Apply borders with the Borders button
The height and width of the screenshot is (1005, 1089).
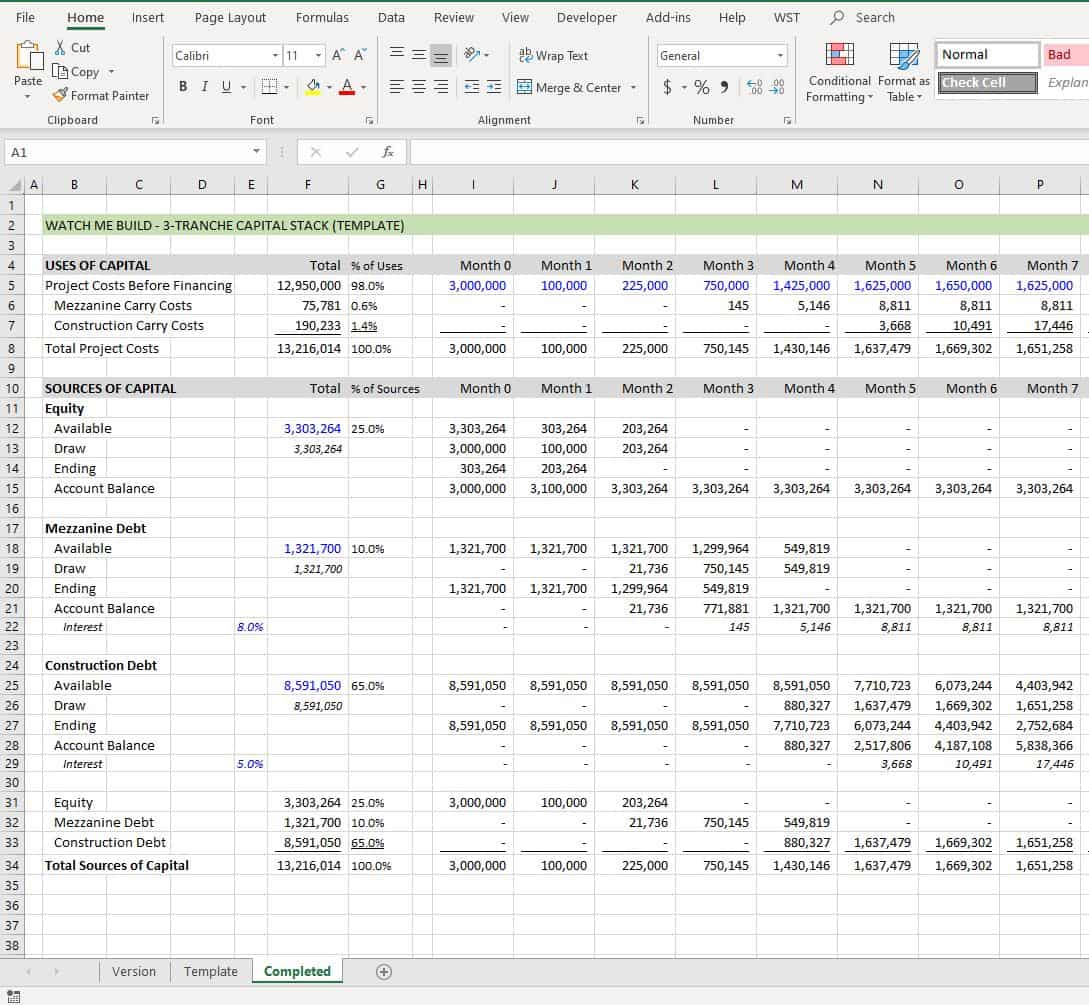(x=269, y=87)
